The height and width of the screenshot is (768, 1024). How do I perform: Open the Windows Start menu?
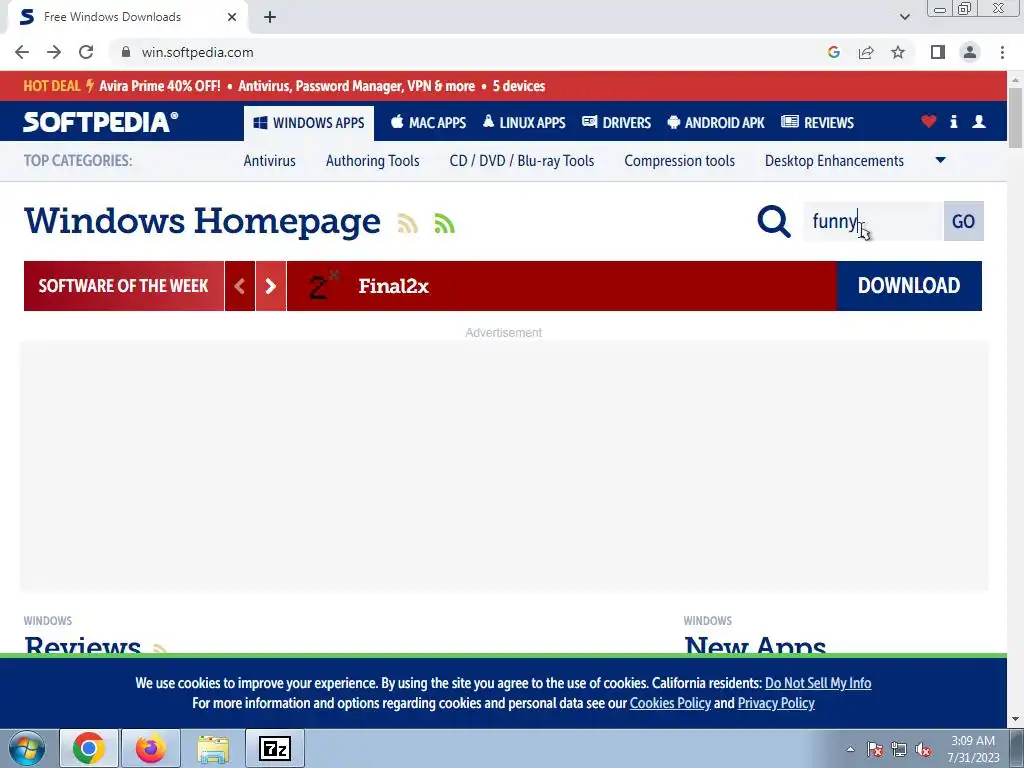point(27,748)
